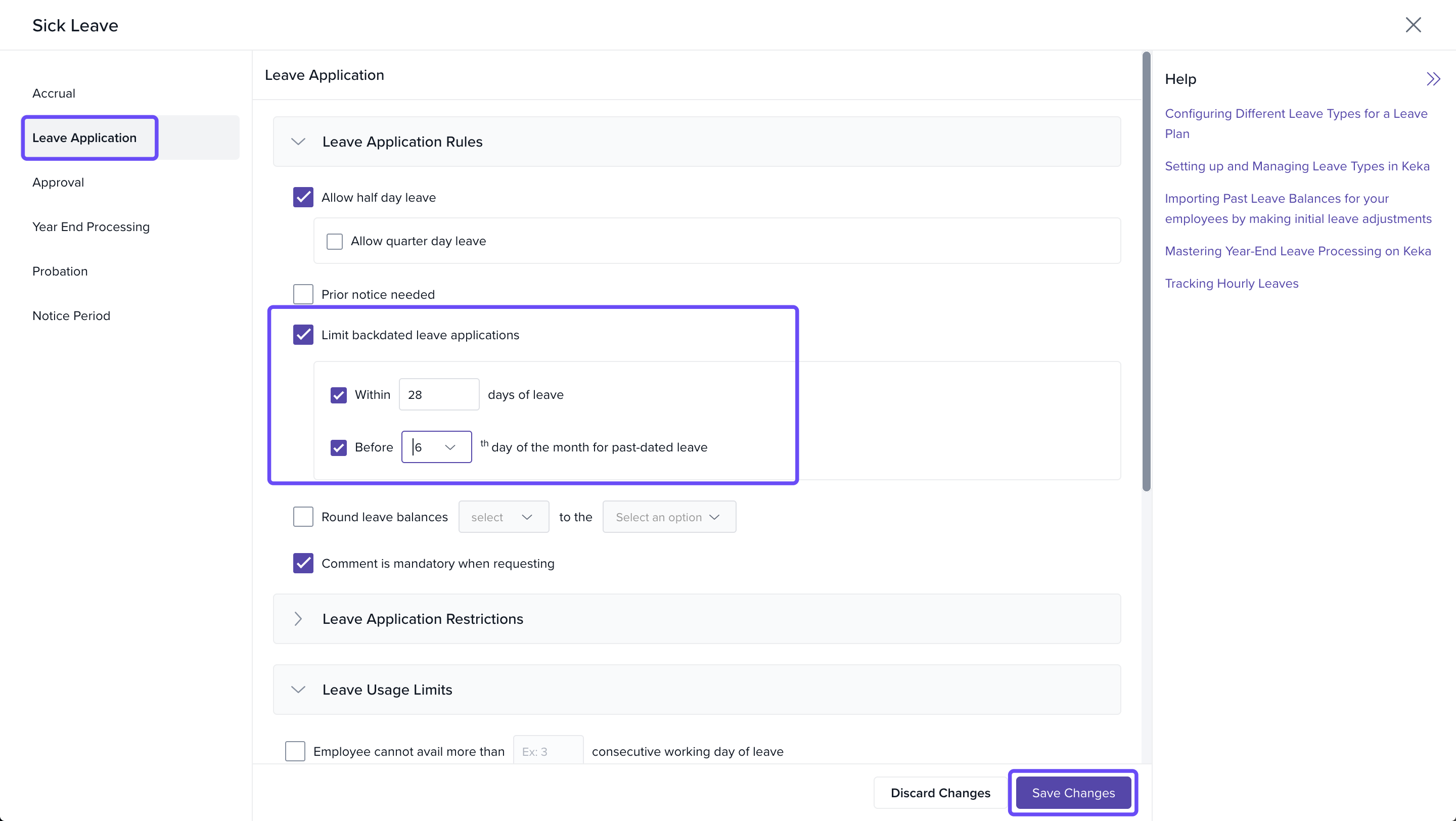
Task: Click the Within days number field
Action: [x=439, y=395]
